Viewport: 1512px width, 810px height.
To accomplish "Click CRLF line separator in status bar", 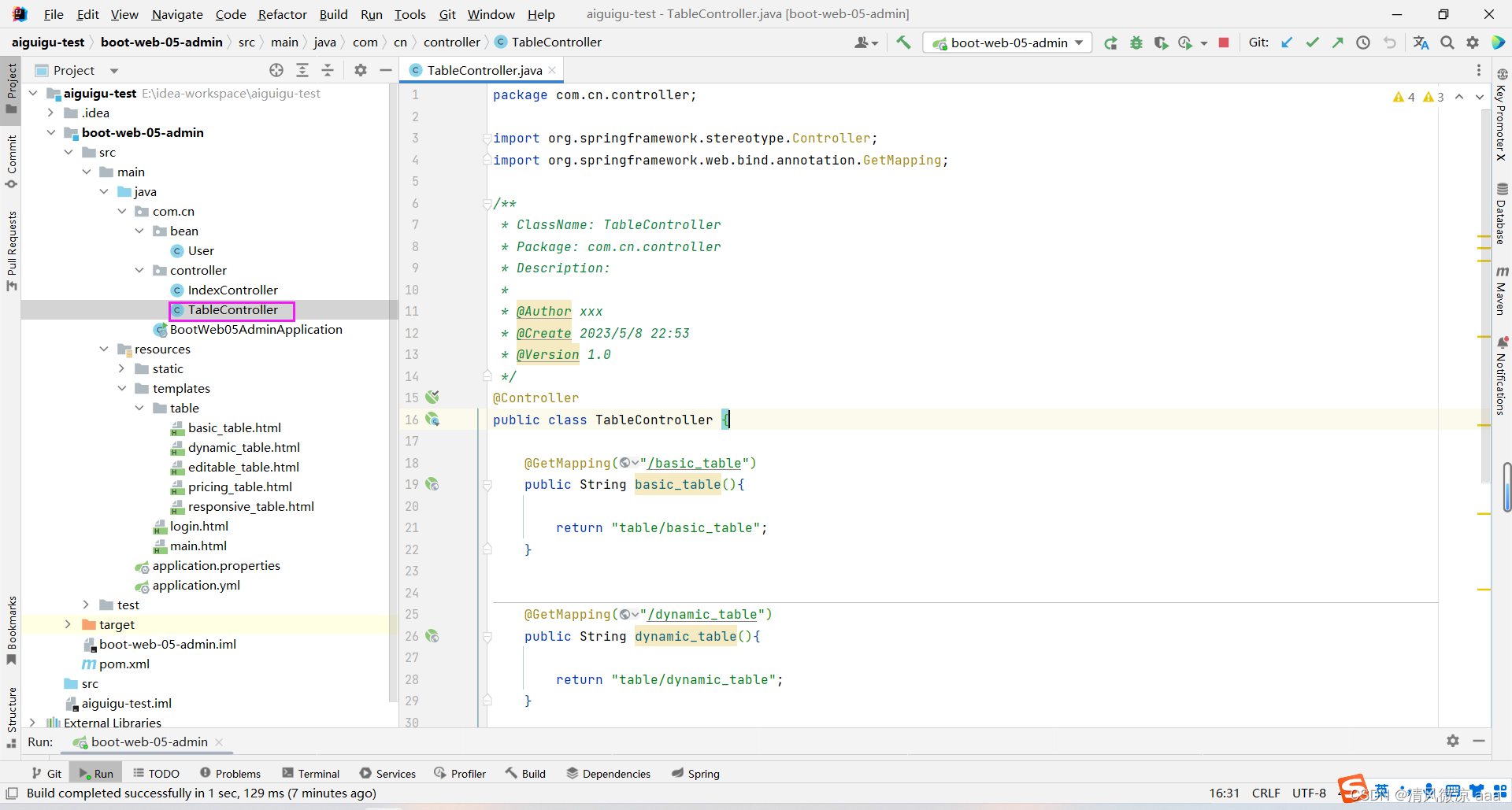I will click(x=1266, y=793).
